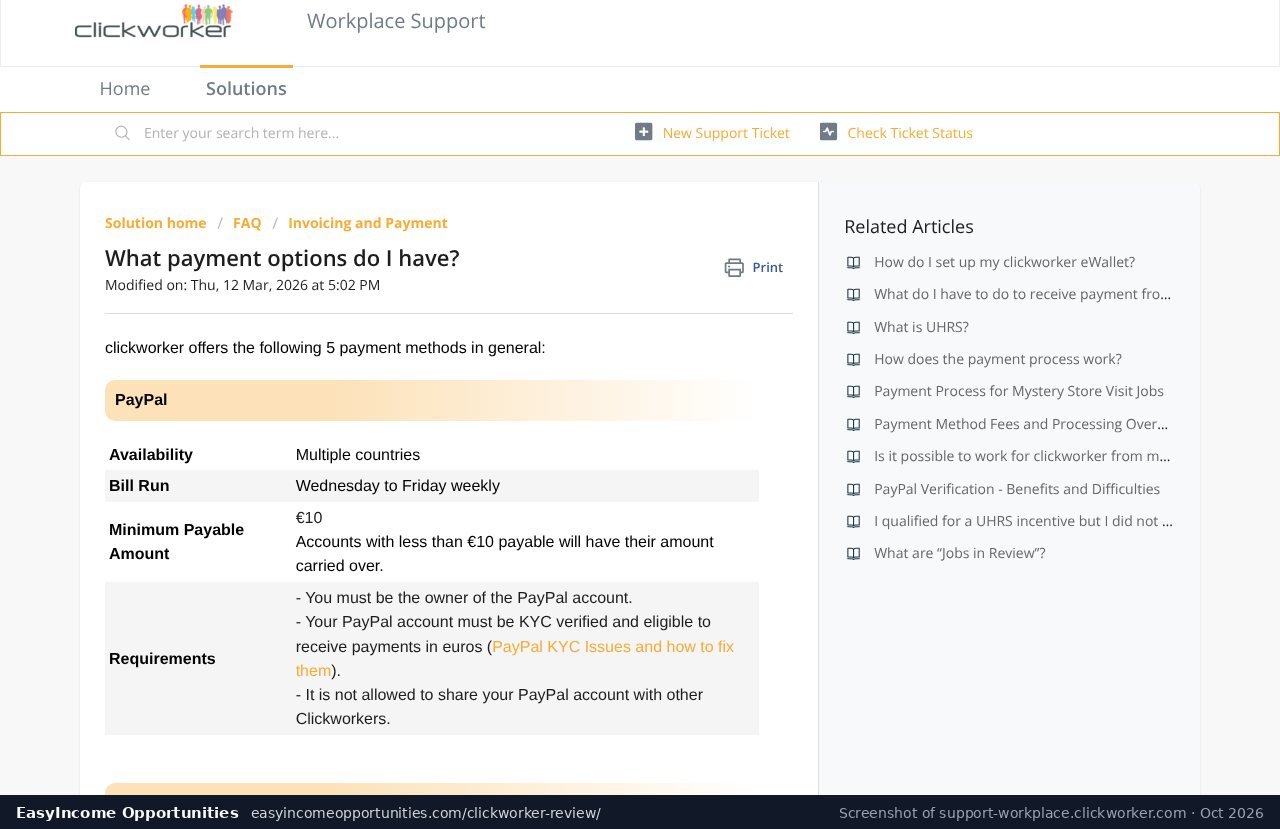Click the Check Ticket Status icon
Screen dimensions: 1280x829
pyautogui.click(x=828, y=132)
